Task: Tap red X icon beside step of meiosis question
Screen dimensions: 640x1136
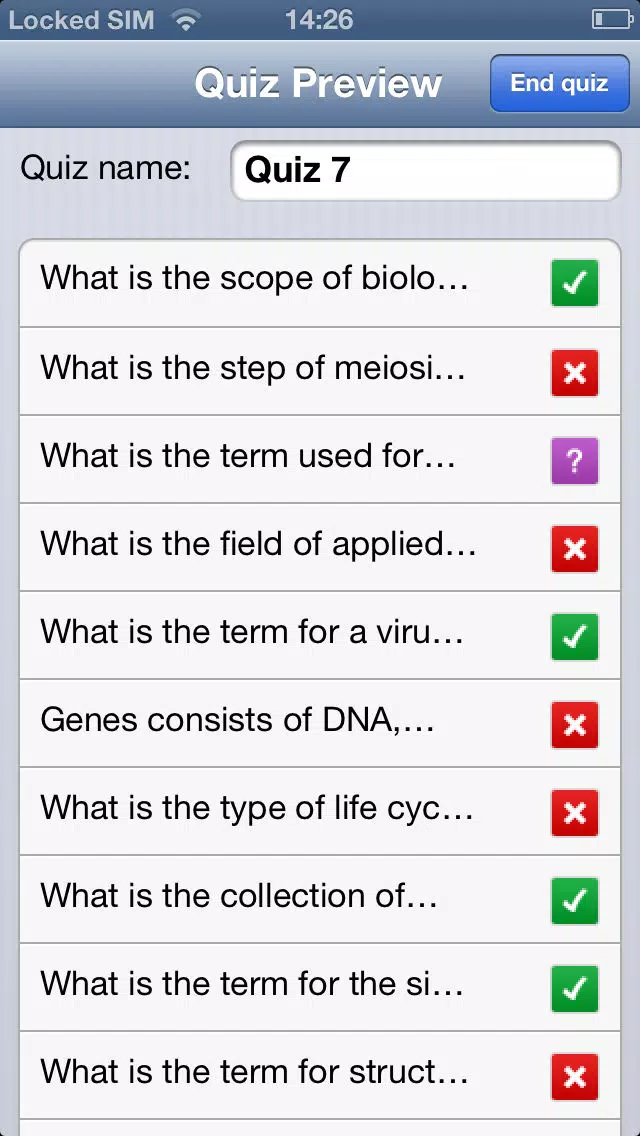Action: point(574,372)
